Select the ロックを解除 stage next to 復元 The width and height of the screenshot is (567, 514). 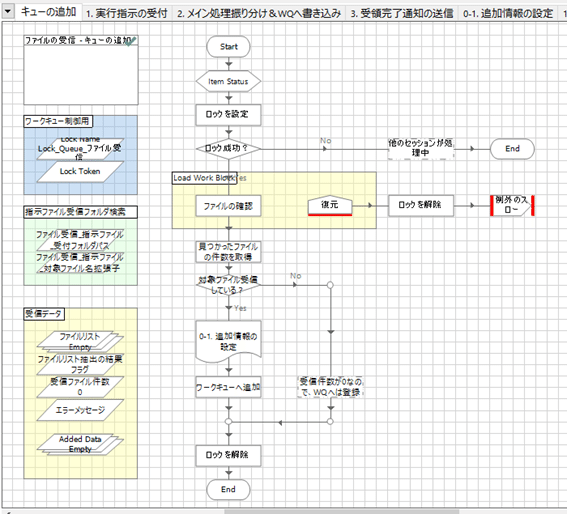(421, 206)
